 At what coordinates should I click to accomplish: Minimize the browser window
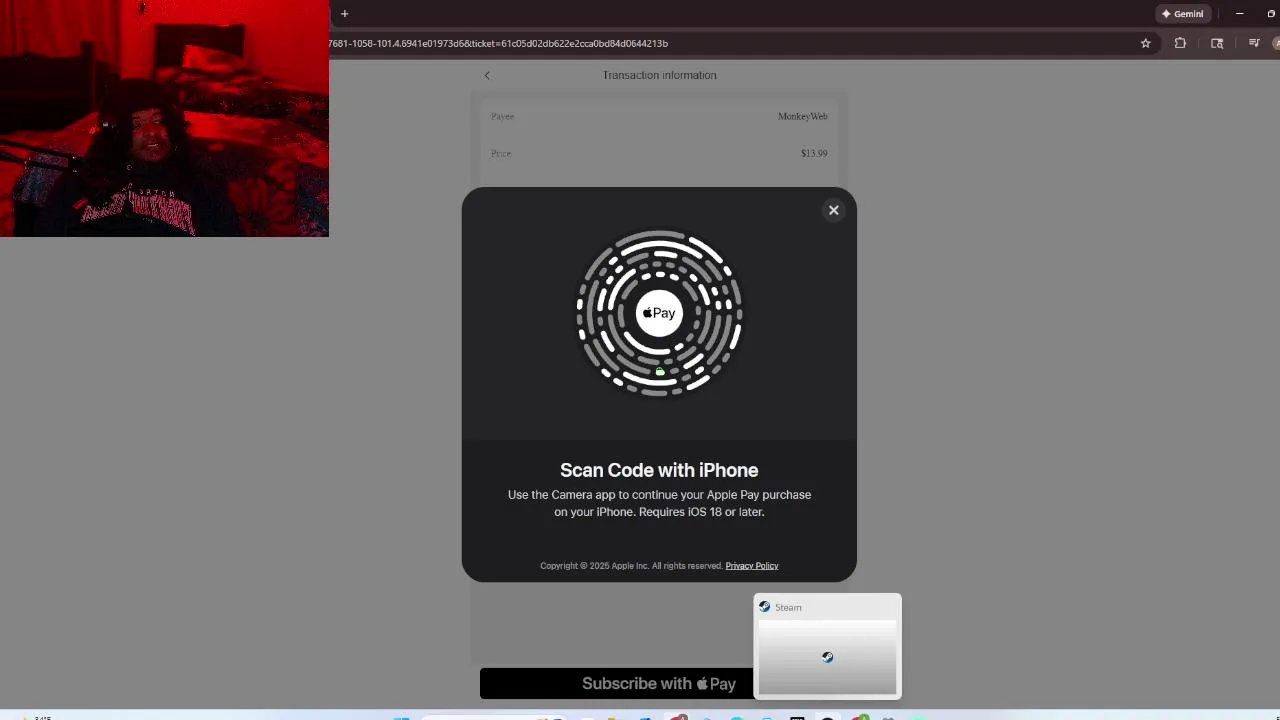click(1239, 14)
